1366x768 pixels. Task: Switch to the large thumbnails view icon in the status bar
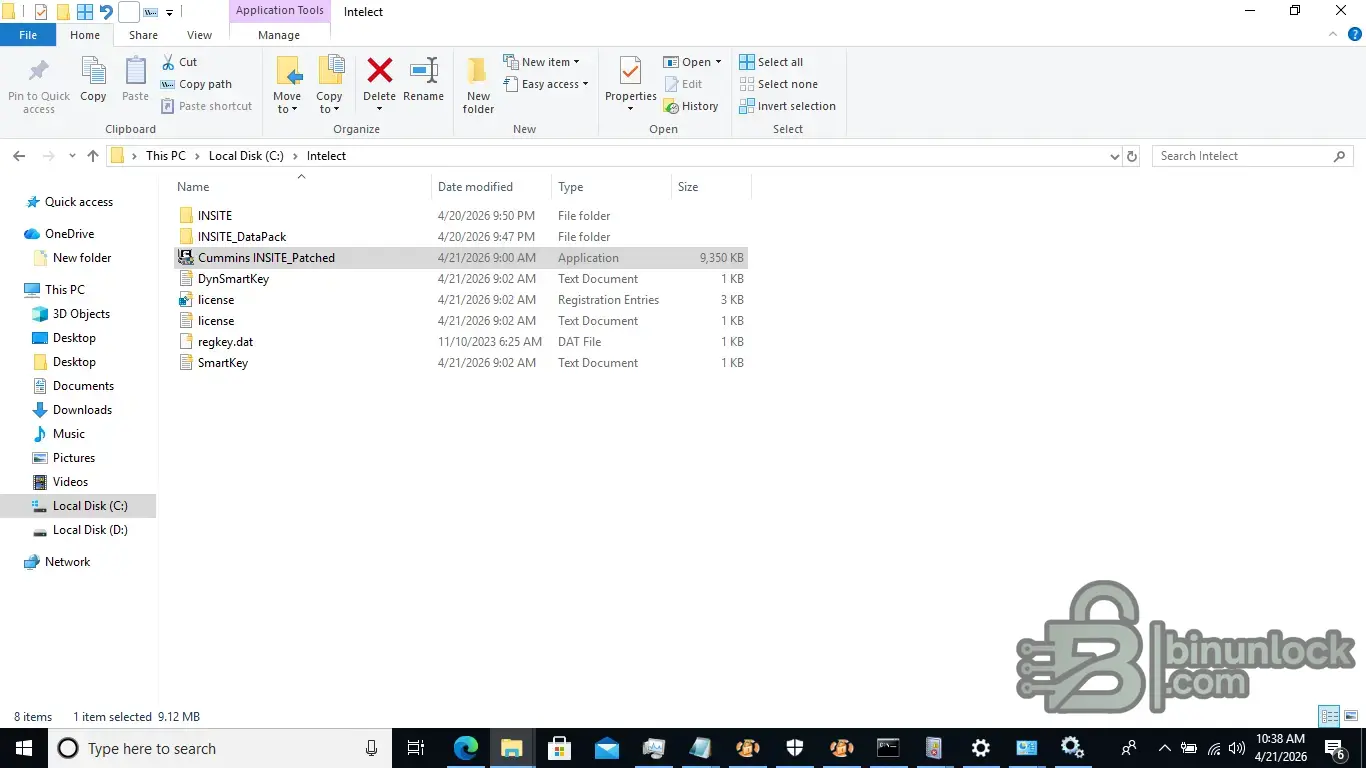(1351, 716)
